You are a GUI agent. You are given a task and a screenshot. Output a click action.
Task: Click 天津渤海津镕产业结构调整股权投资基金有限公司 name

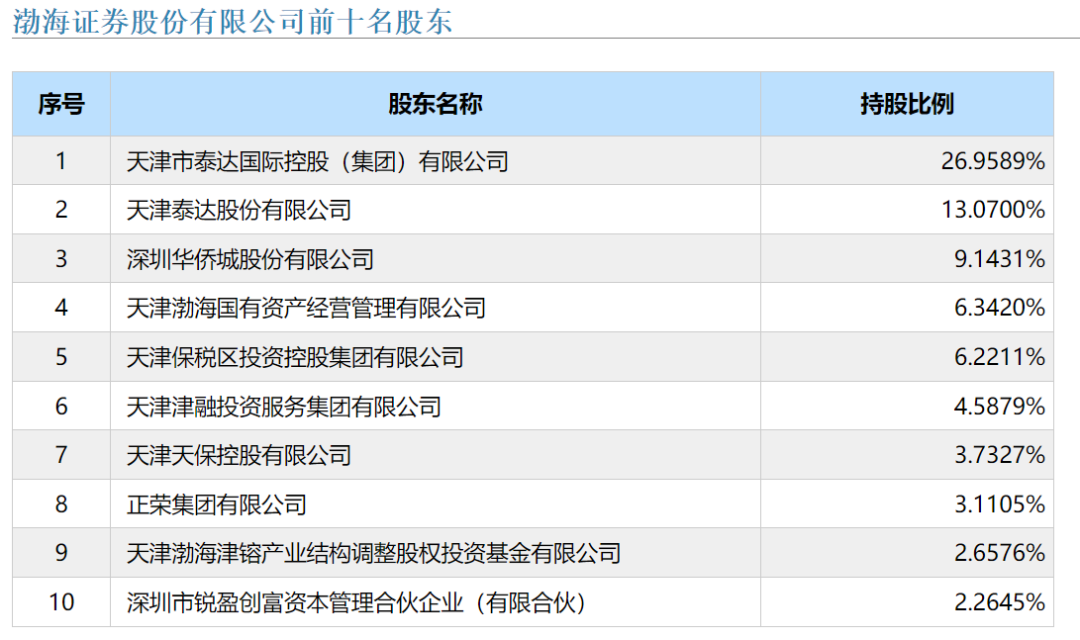point(374,553)
